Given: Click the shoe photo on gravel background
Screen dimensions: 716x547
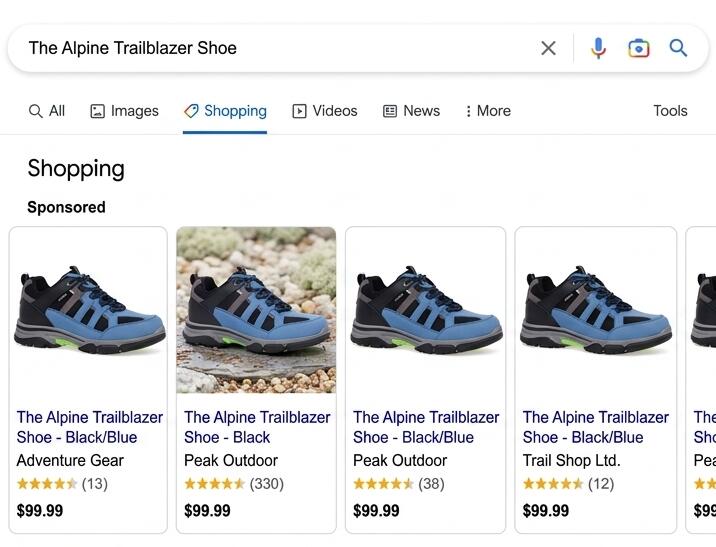Looking at the screenshot, I should coord(256,310).
